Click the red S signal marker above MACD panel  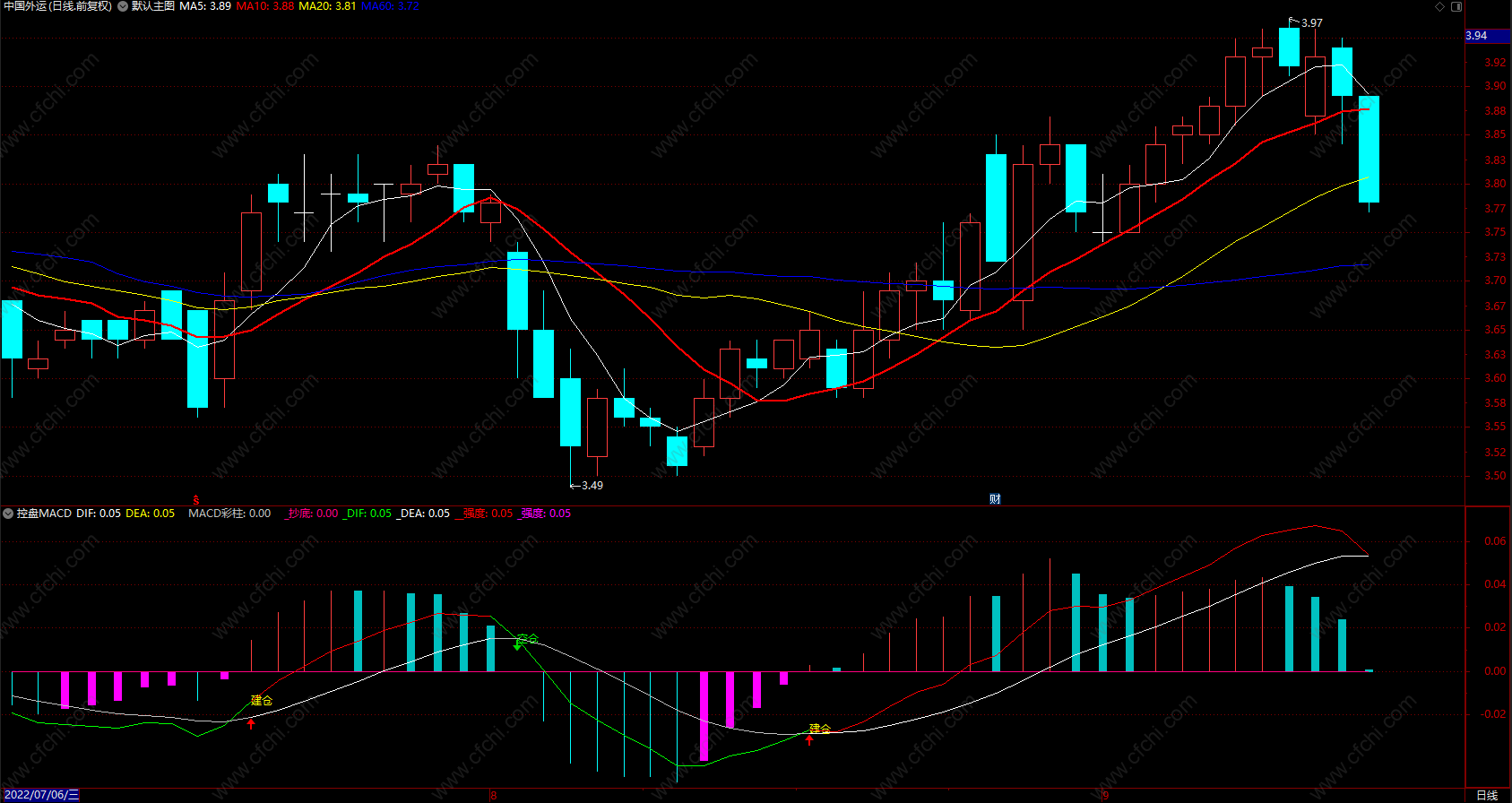(196, 499)
